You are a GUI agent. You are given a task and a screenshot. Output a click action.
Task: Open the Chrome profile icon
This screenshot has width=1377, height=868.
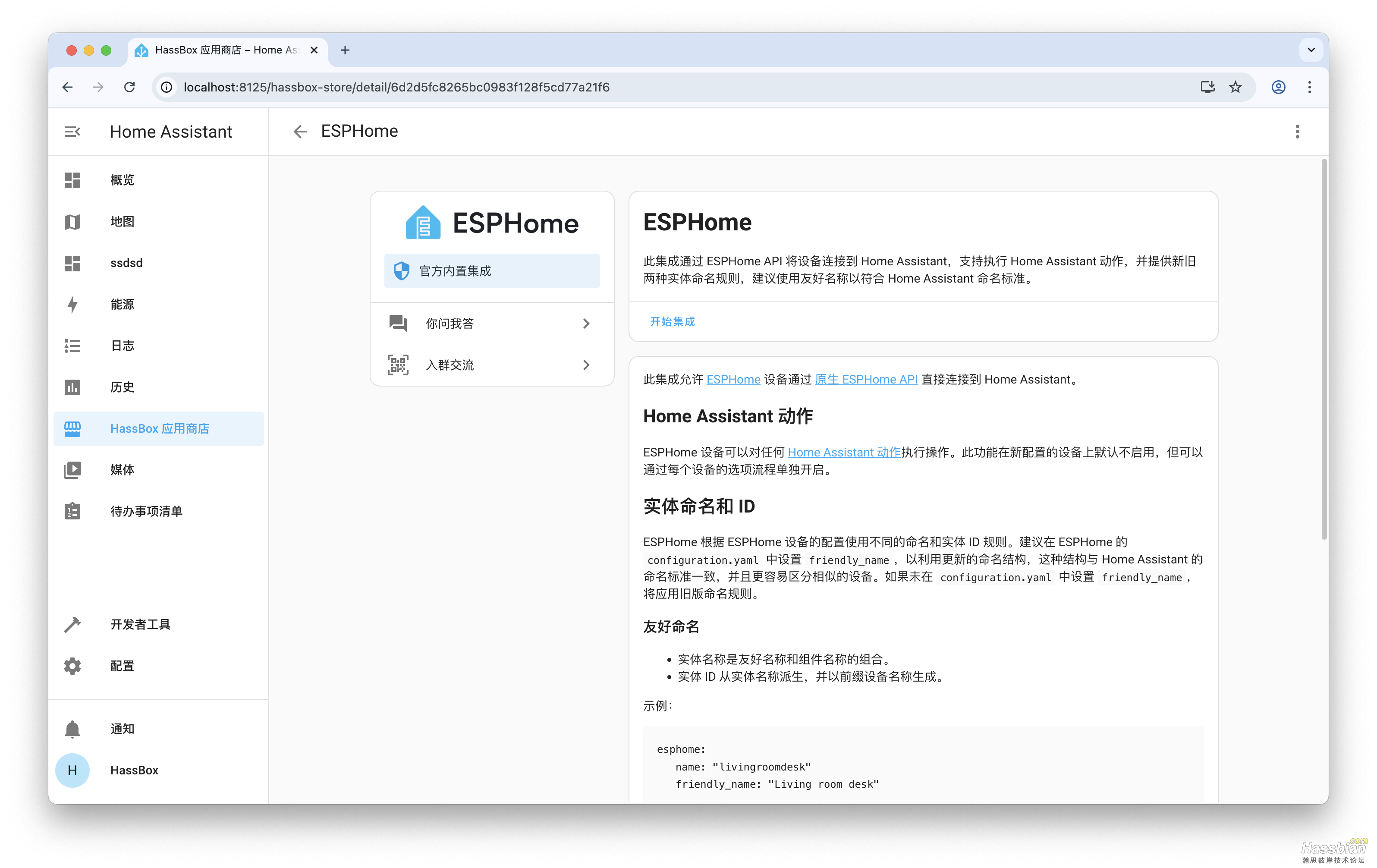pyautogui.click(x=1279, y=87)
